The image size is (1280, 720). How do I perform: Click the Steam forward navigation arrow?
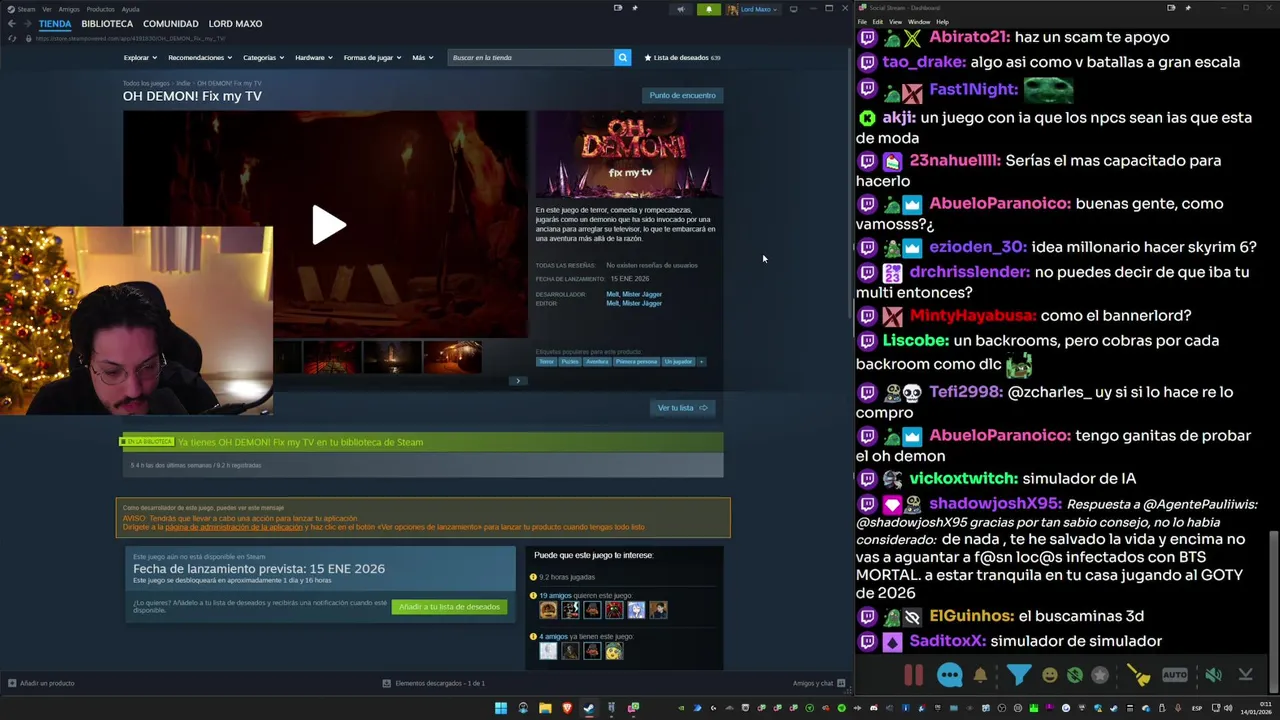coord(27,23)
